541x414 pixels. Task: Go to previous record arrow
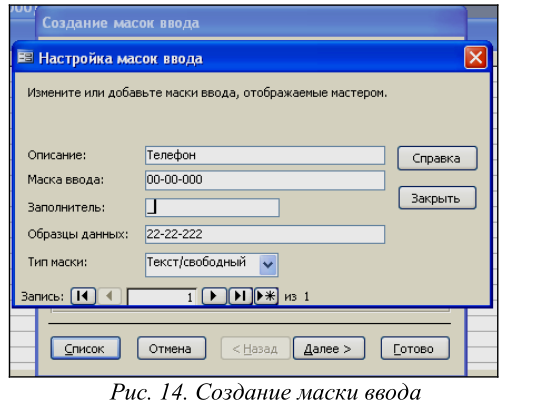tap(110, 296)
